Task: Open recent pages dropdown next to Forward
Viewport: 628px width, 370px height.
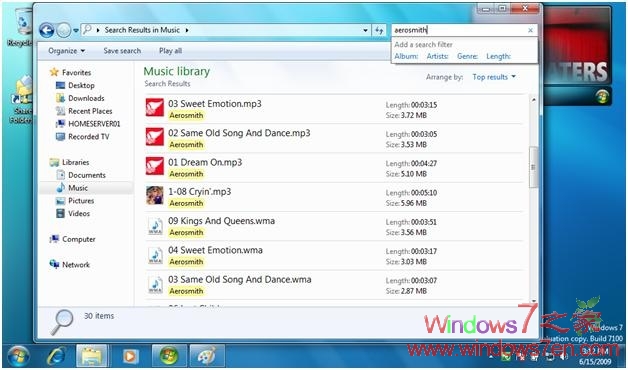Action: coord(76,30)
